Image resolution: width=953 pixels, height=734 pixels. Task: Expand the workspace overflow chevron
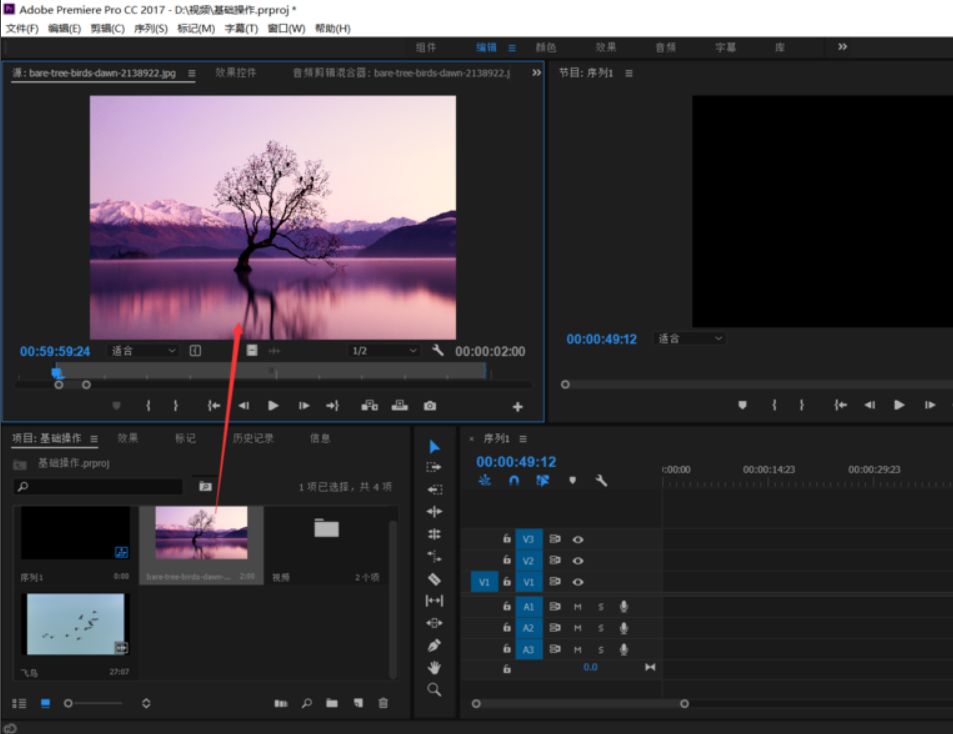point(842,47)
